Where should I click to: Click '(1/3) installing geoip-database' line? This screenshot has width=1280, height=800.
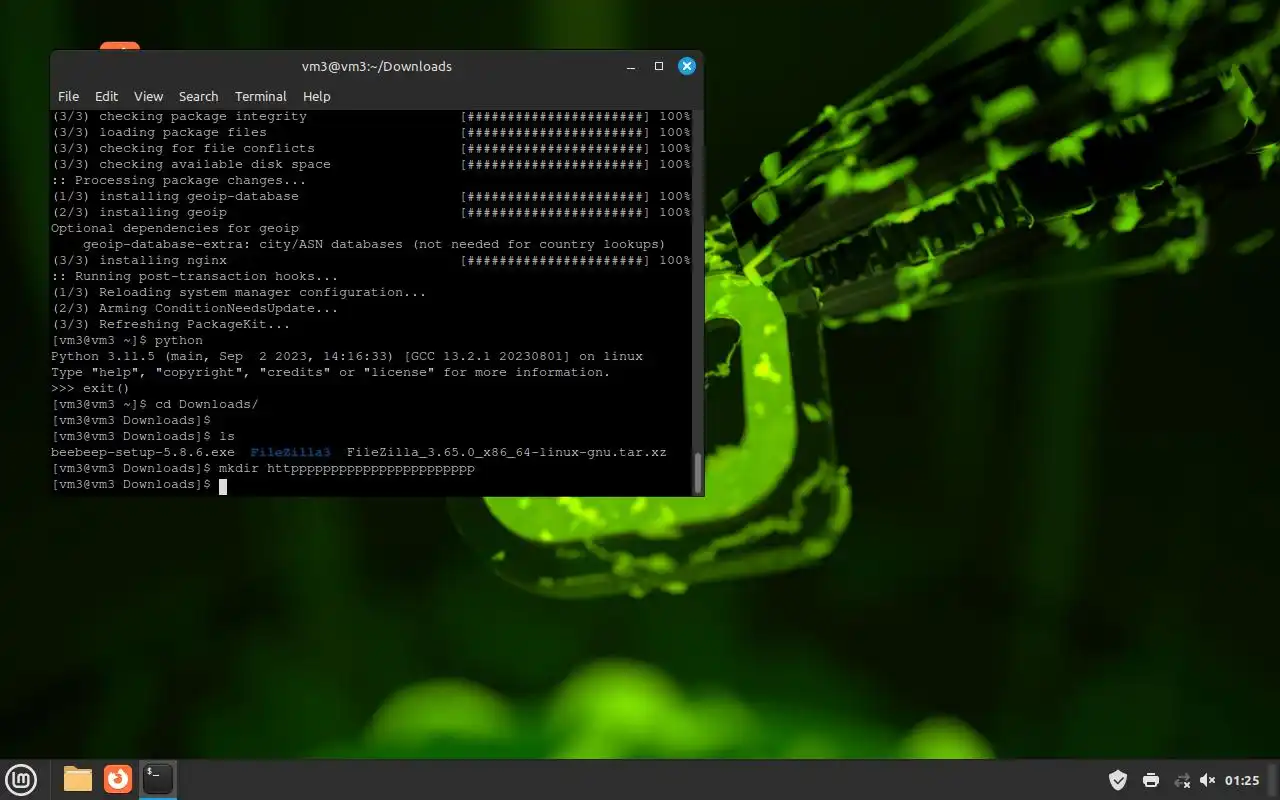[x=371, y=196]
